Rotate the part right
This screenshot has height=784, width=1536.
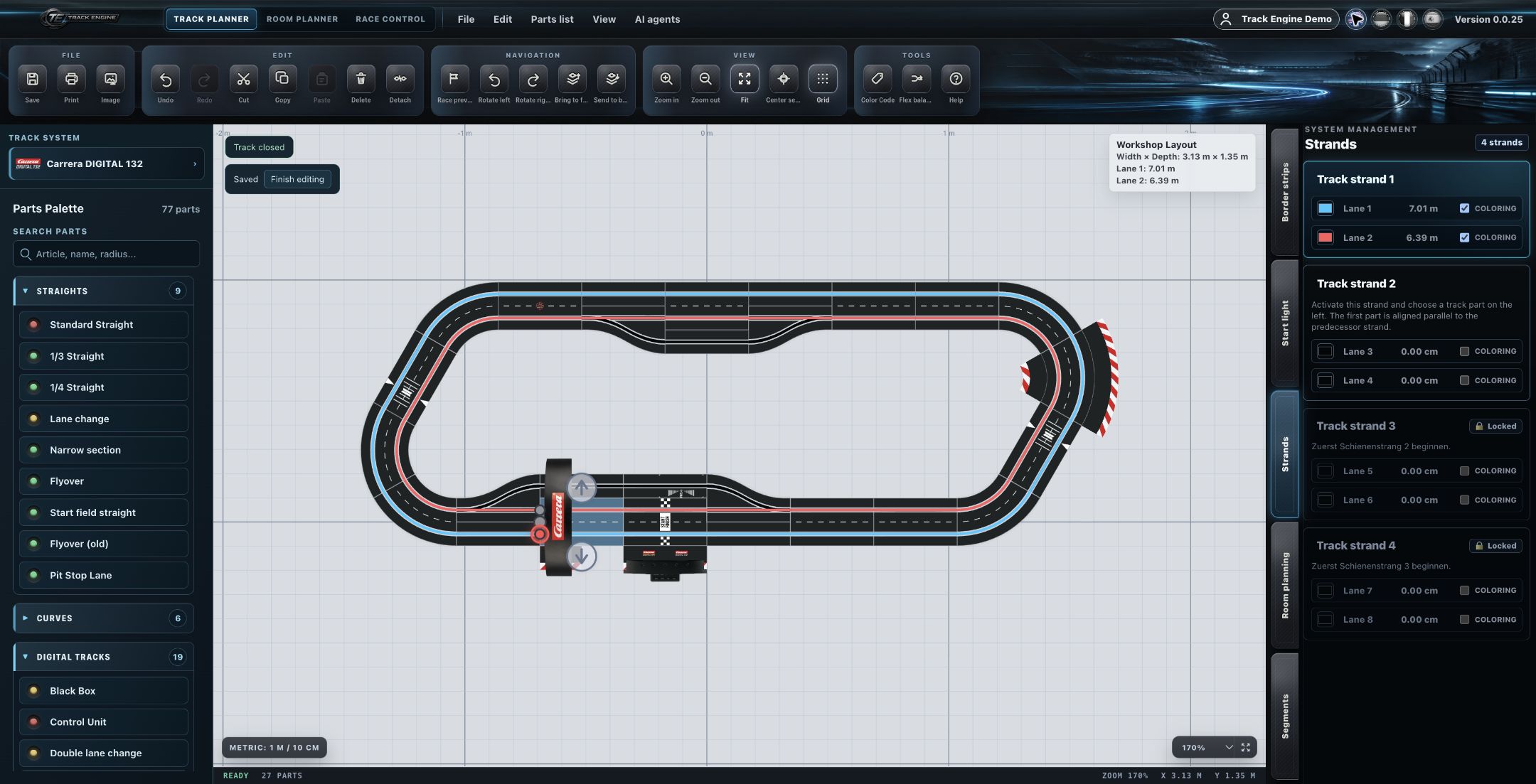coord(533,79)
